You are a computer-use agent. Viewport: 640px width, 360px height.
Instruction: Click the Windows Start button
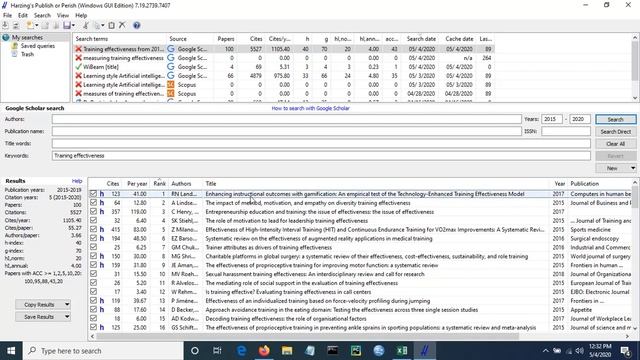click(11, 351)
